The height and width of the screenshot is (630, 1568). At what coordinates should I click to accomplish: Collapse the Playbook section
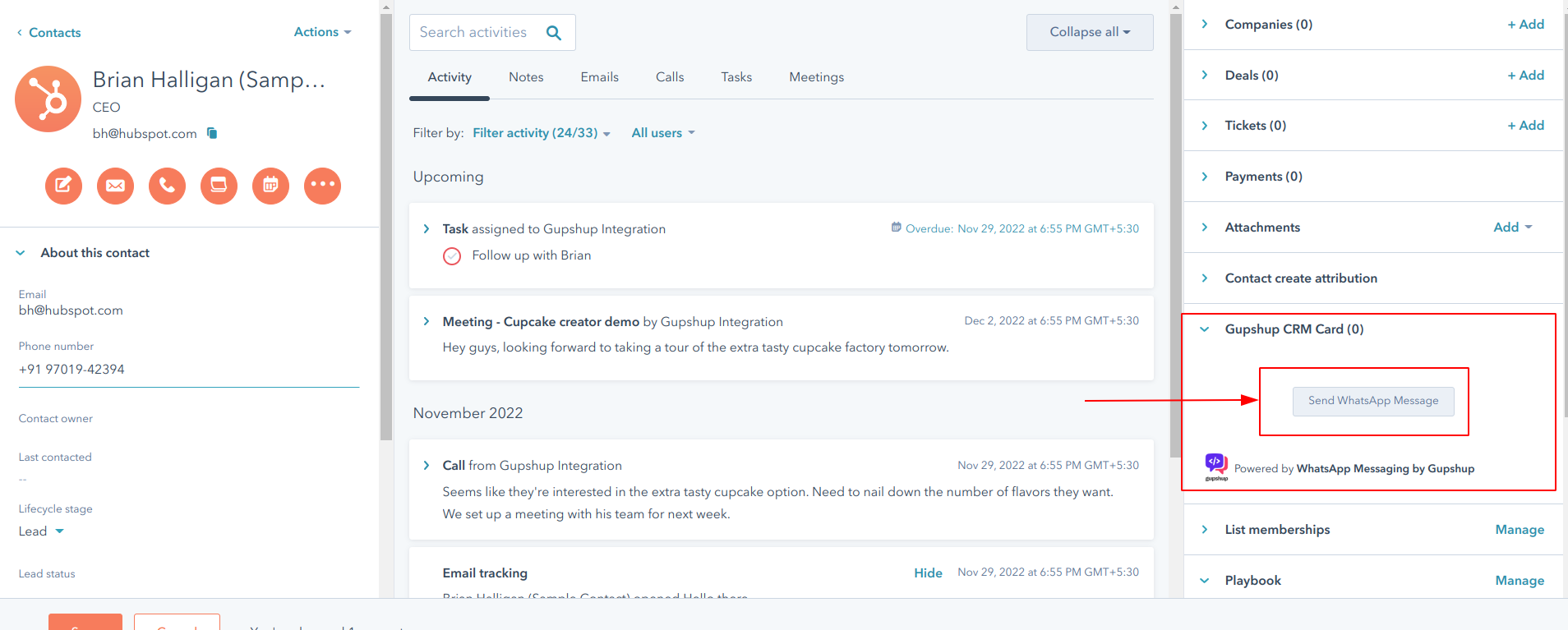[1205, 581]
